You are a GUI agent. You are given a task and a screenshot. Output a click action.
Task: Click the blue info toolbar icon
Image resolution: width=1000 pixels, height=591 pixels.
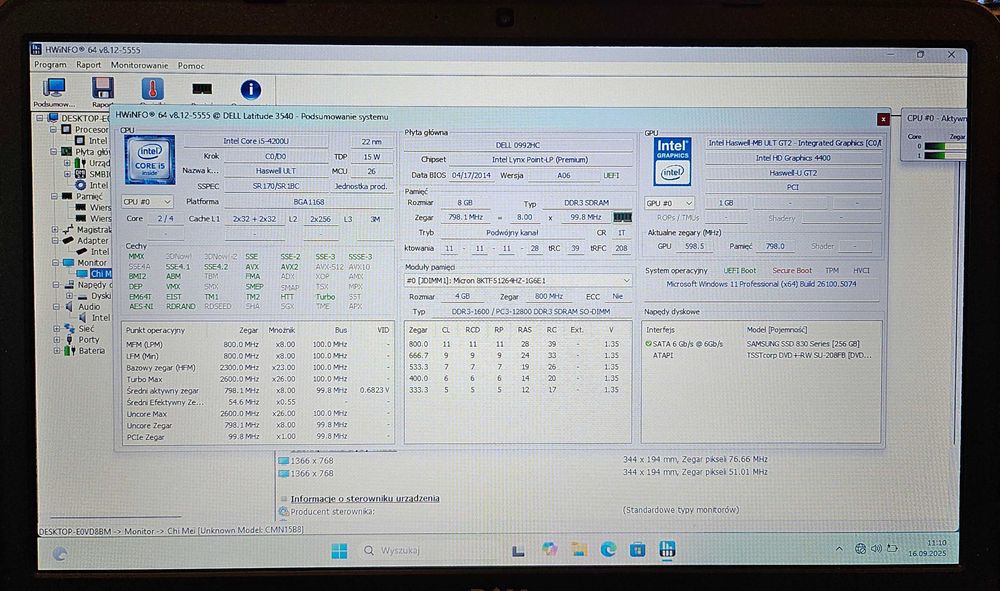tap(251, 89)
